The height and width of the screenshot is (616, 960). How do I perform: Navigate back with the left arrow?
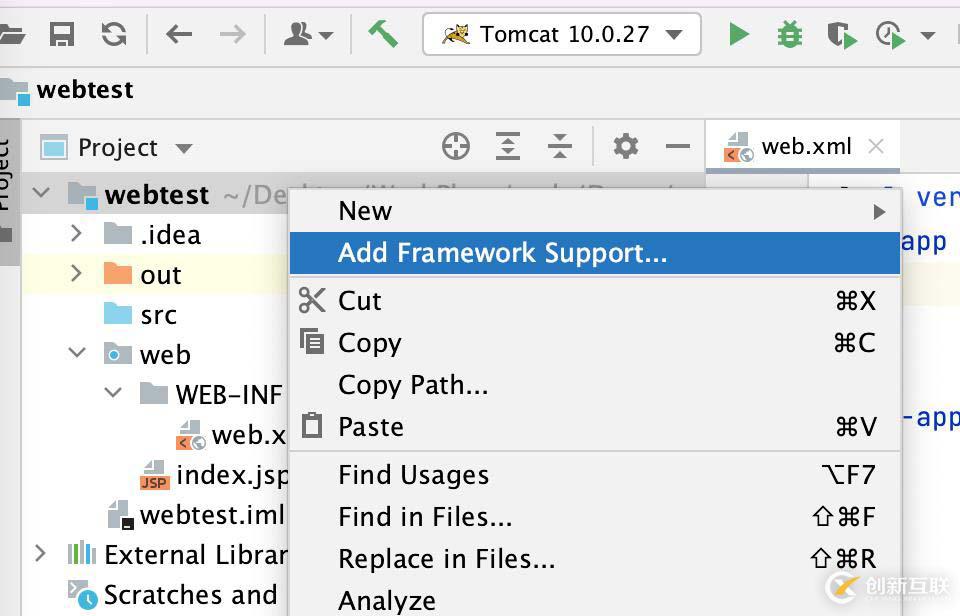pyautogui.click(x=179, y=34)
